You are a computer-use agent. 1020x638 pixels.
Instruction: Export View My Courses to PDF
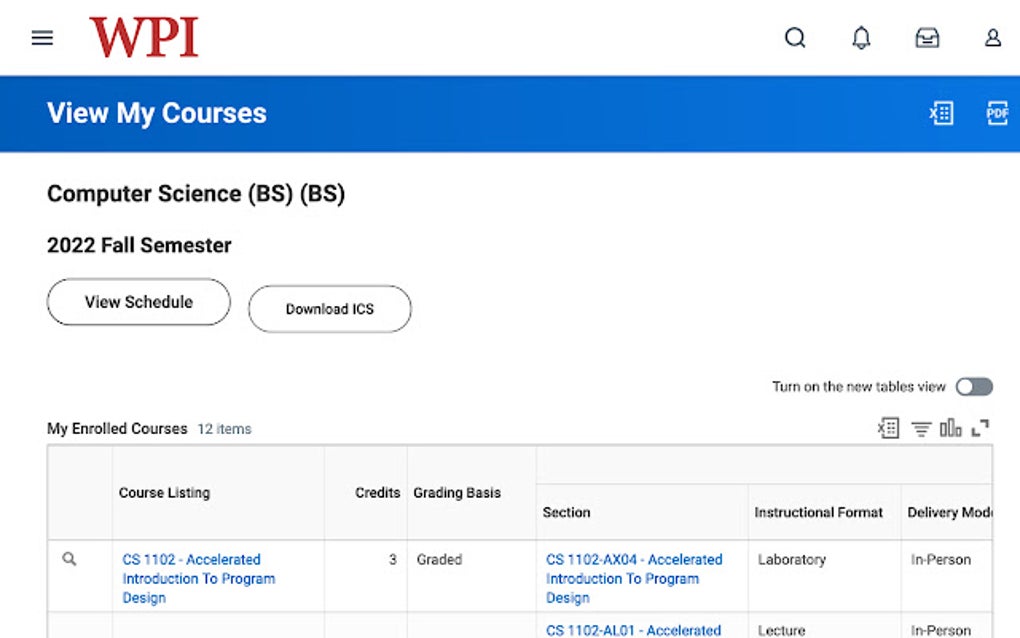pos(996,113)
